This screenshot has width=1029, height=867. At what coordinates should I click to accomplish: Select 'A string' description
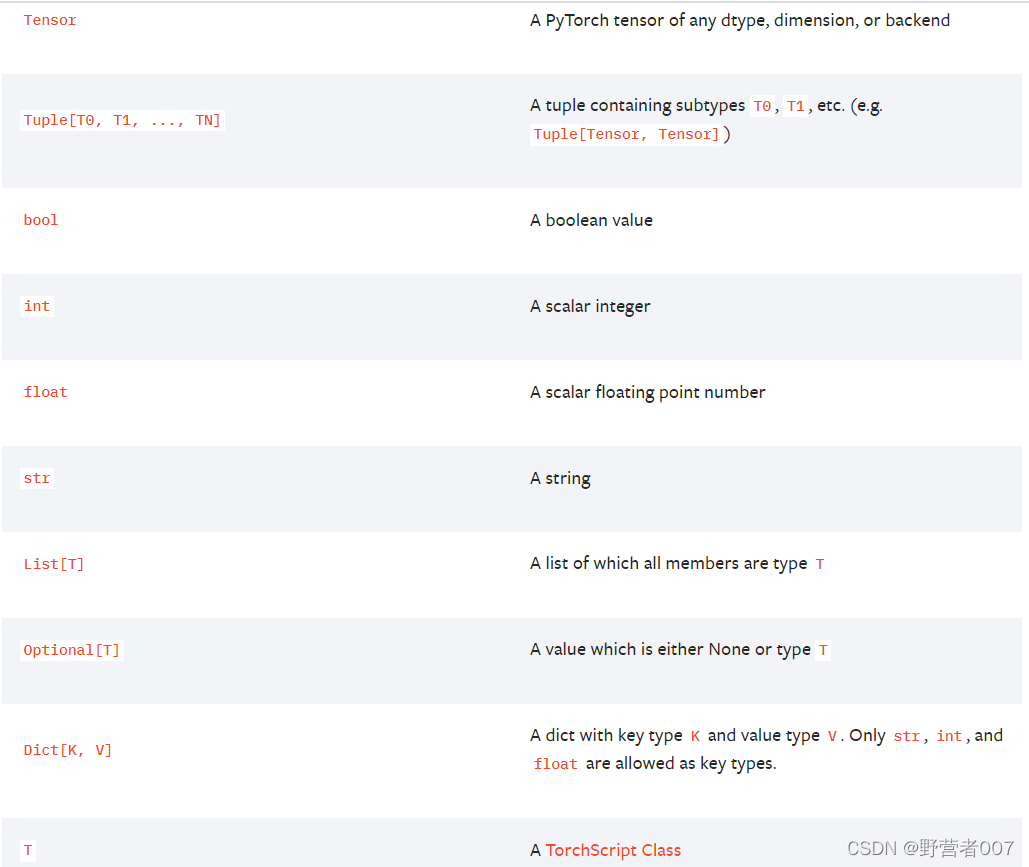[560, 478]
